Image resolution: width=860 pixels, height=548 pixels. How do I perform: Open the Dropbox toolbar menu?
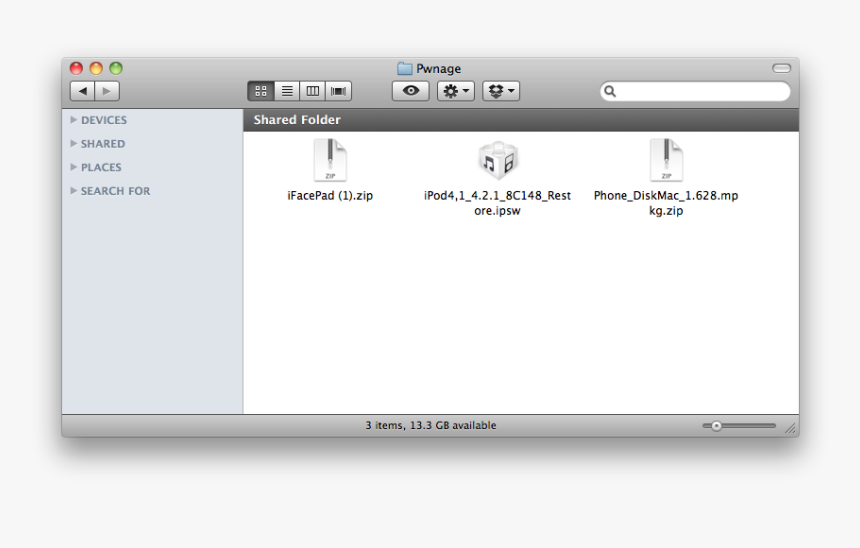point(501,91)
